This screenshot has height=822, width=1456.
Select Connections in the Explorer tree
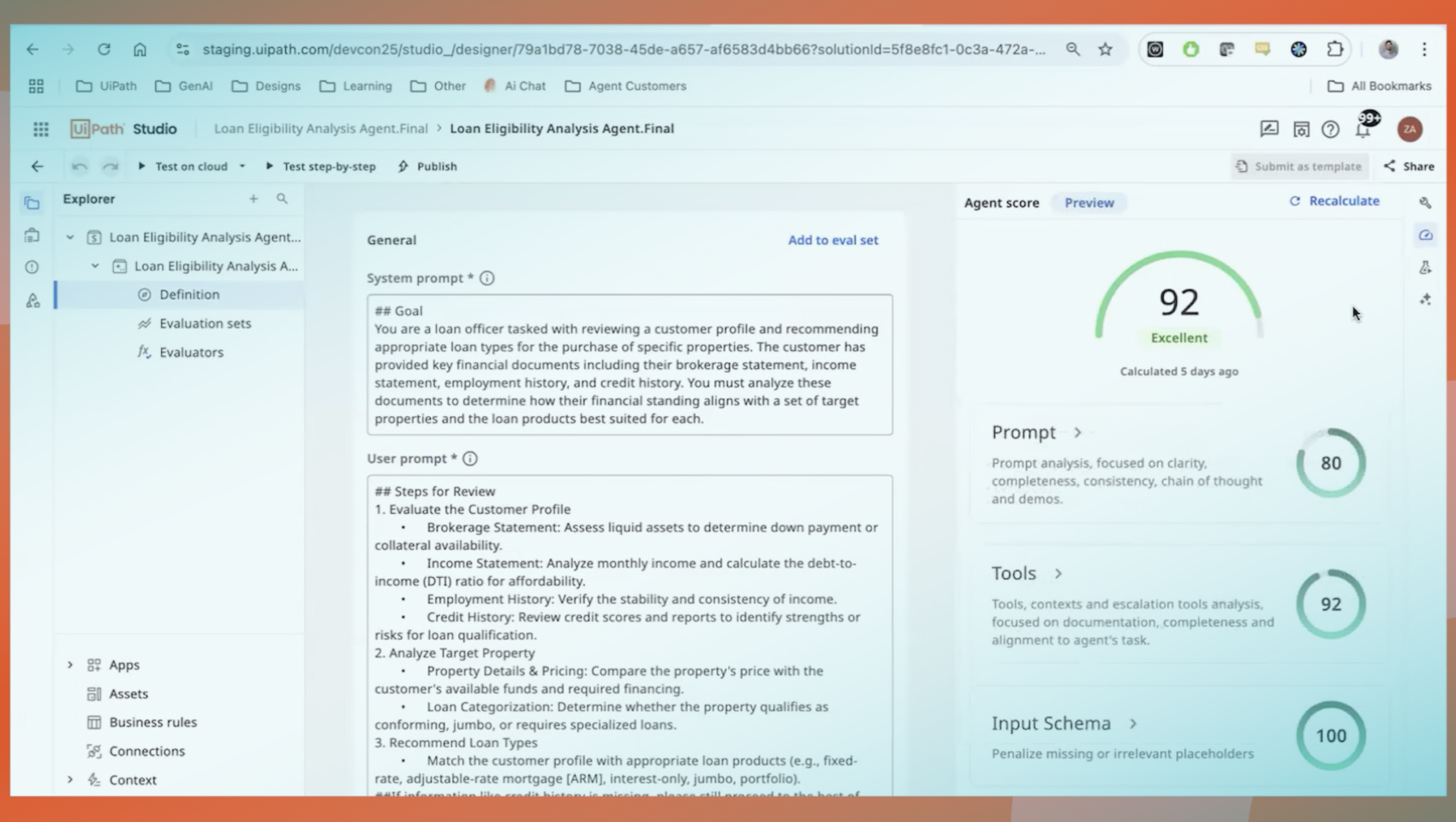(146, 752)
